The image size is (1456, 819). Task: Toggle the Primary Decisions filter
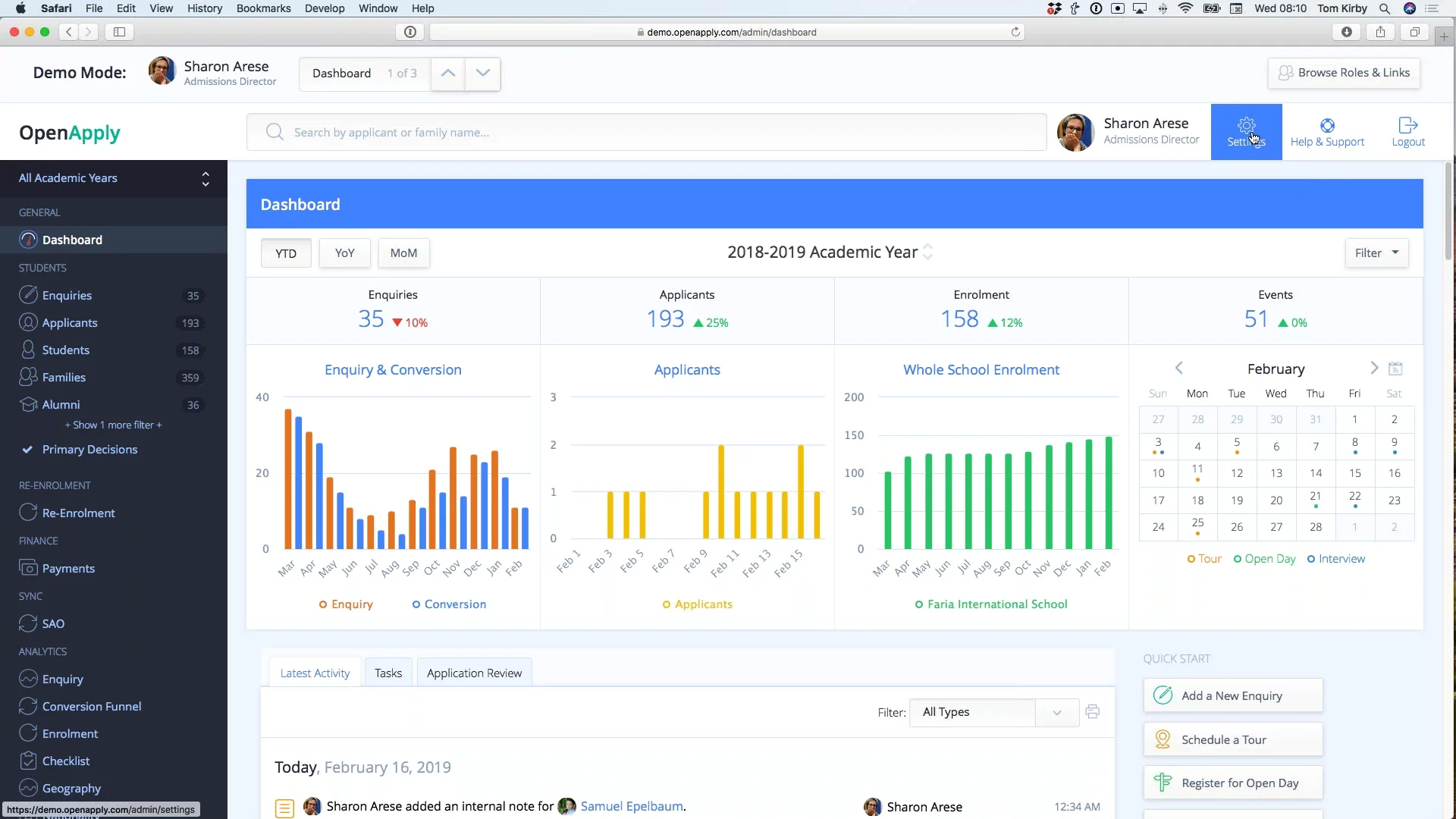coord(89,449)
